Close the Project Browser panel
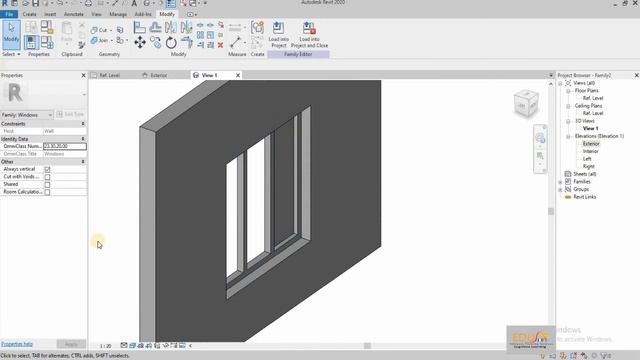 point(636,76)
